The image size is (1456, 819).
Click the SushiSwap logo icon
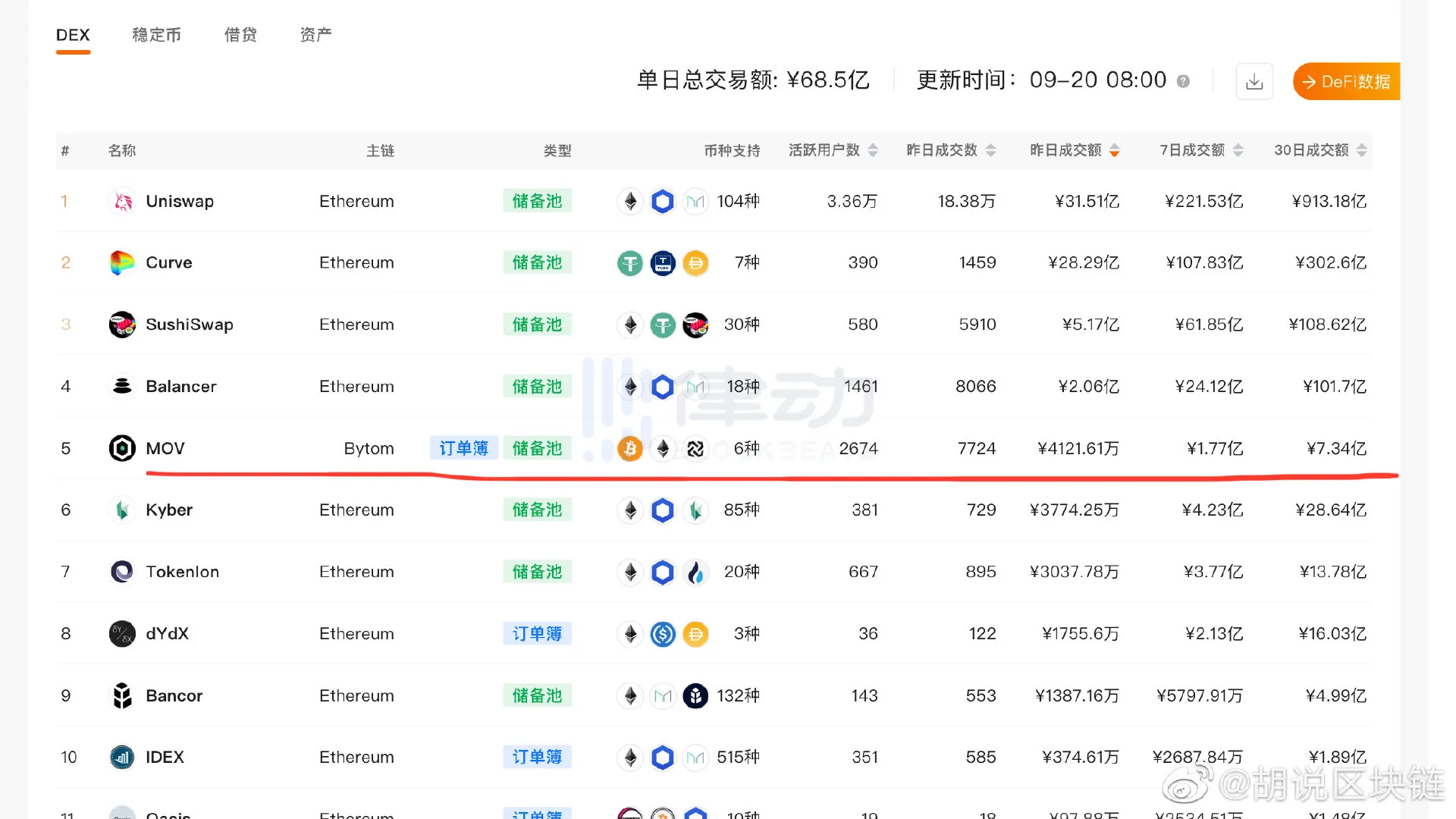pyautogui.click(x=122, y=325)
